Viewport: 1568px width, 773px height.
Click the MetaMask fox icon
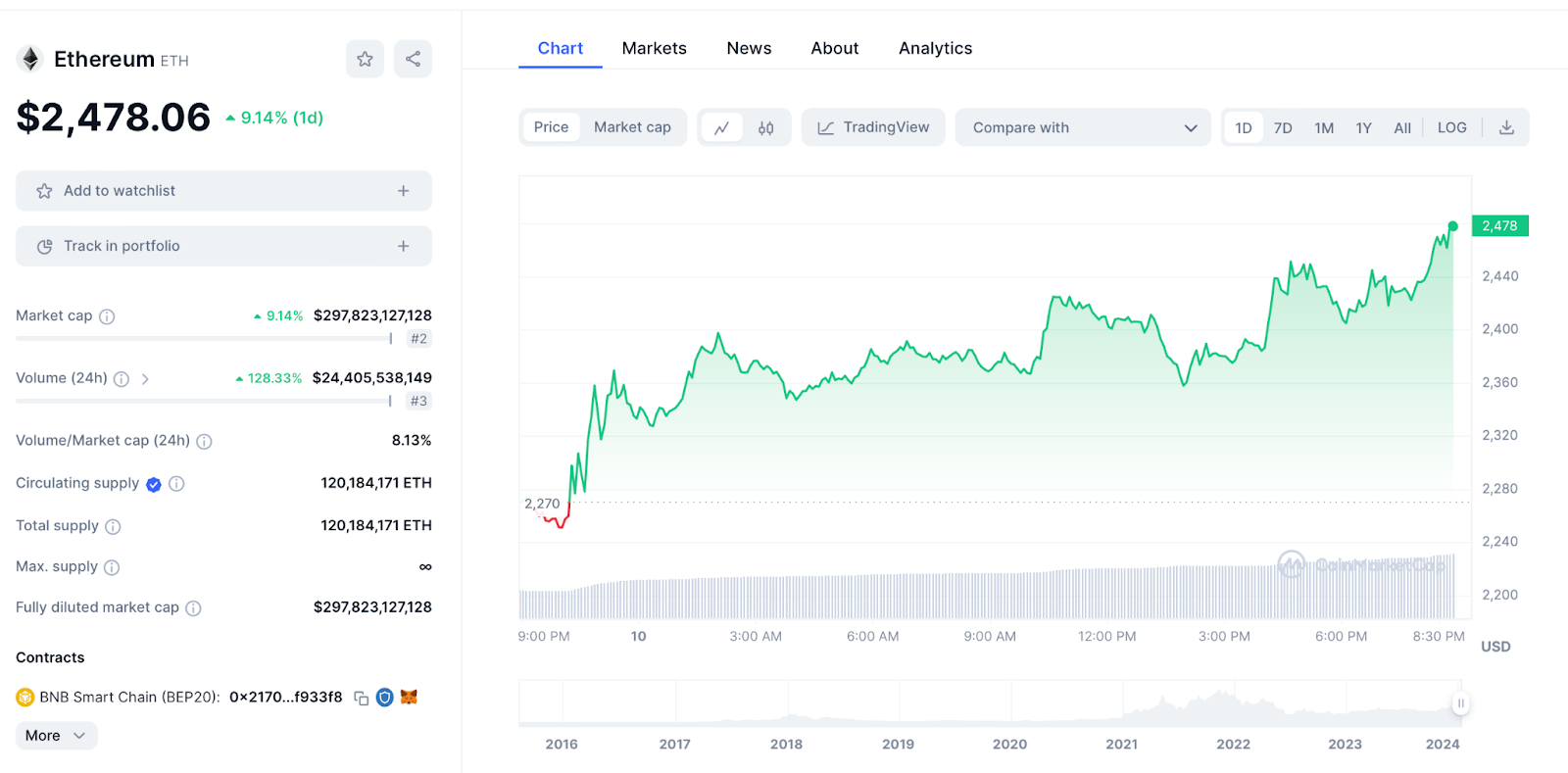pyautogui.click(x=409, y=698)
